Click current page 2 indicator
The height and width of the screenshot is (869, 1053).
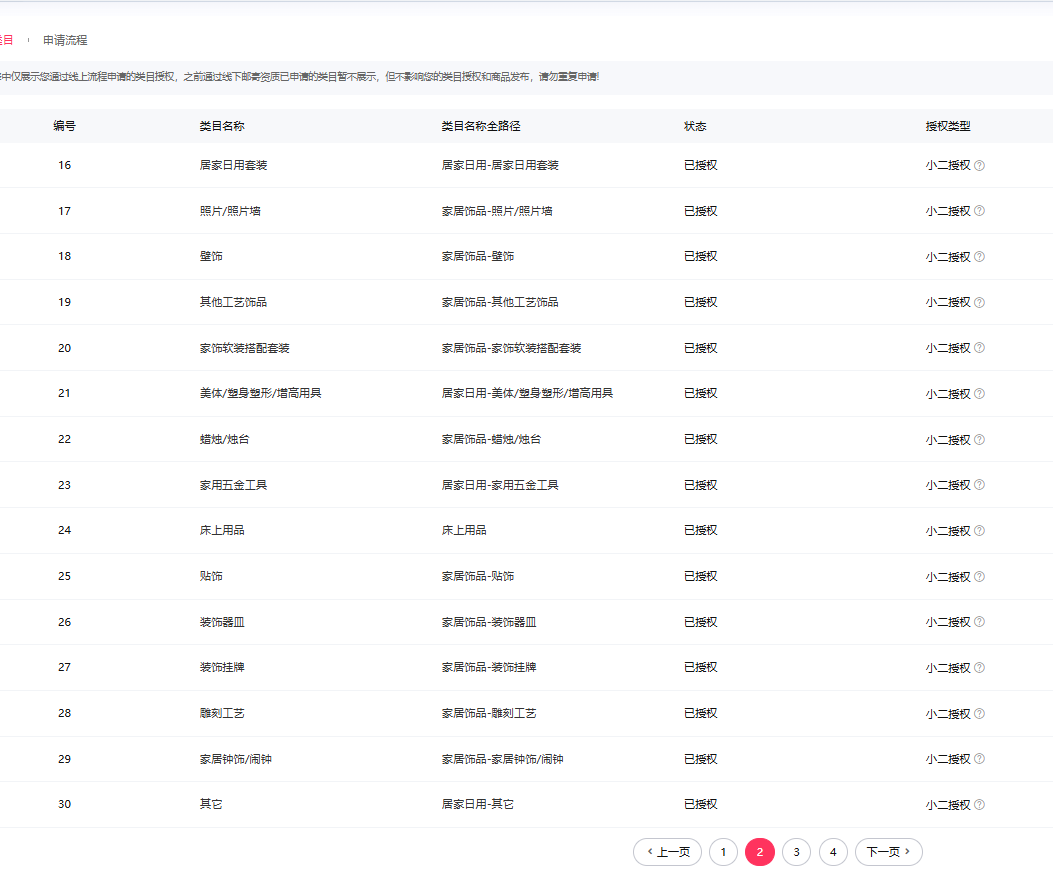click(760, 852)
